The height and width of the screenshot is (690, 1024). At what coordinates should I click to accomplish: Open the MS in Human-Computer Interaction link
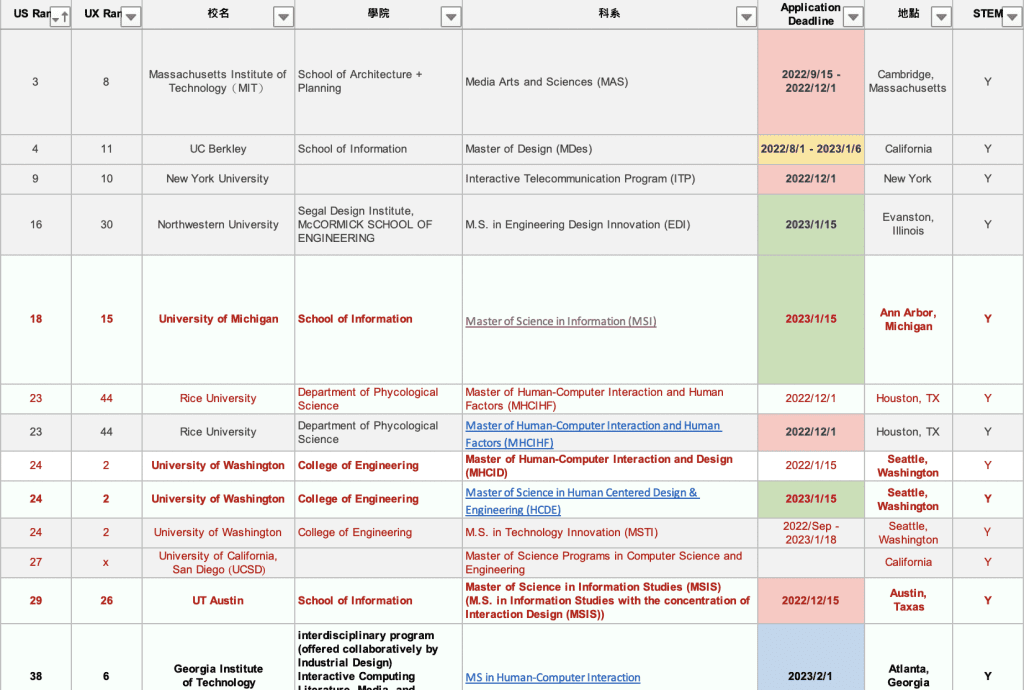(x=552, y=678)
